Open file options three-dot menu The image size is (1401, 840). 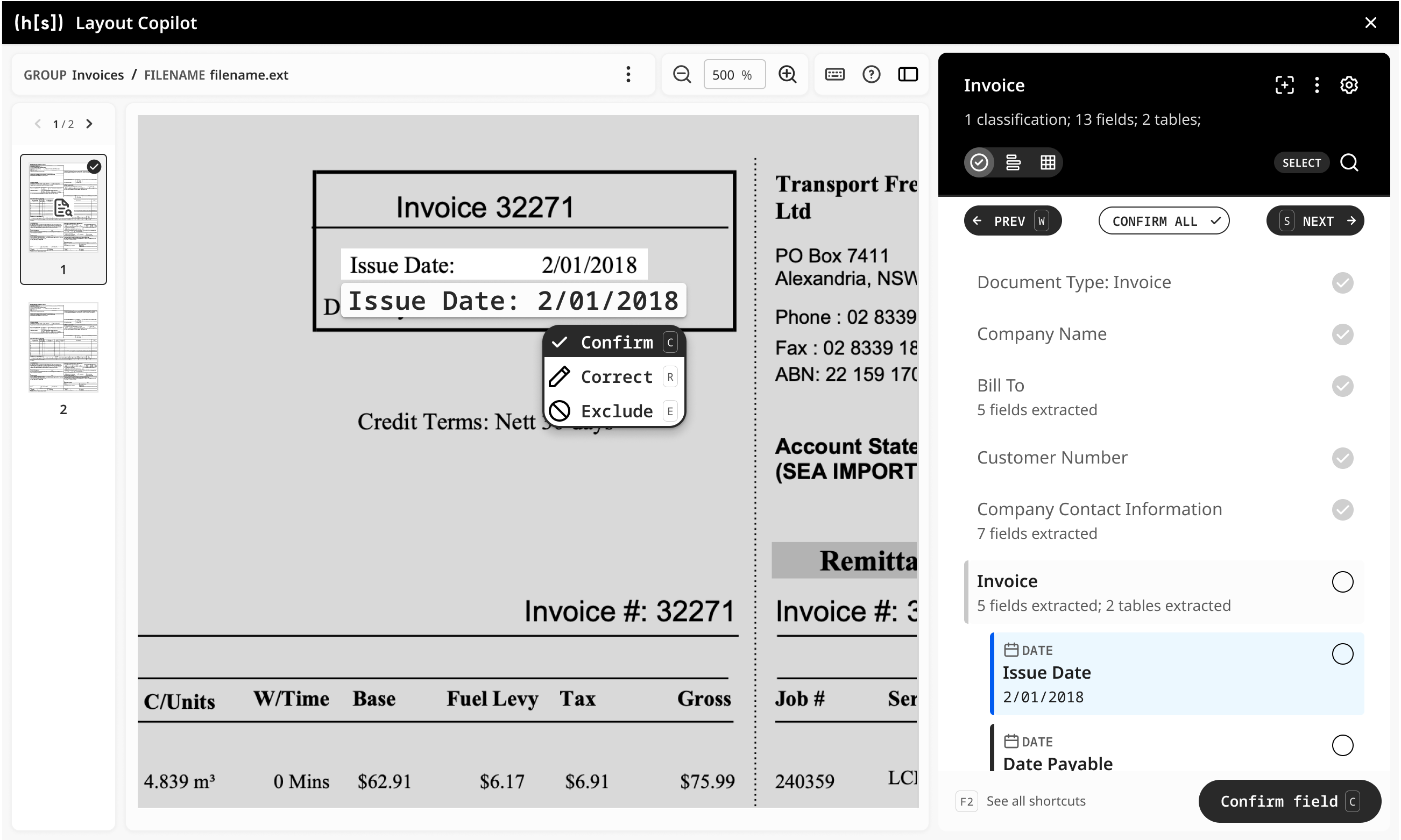point(628,74)
